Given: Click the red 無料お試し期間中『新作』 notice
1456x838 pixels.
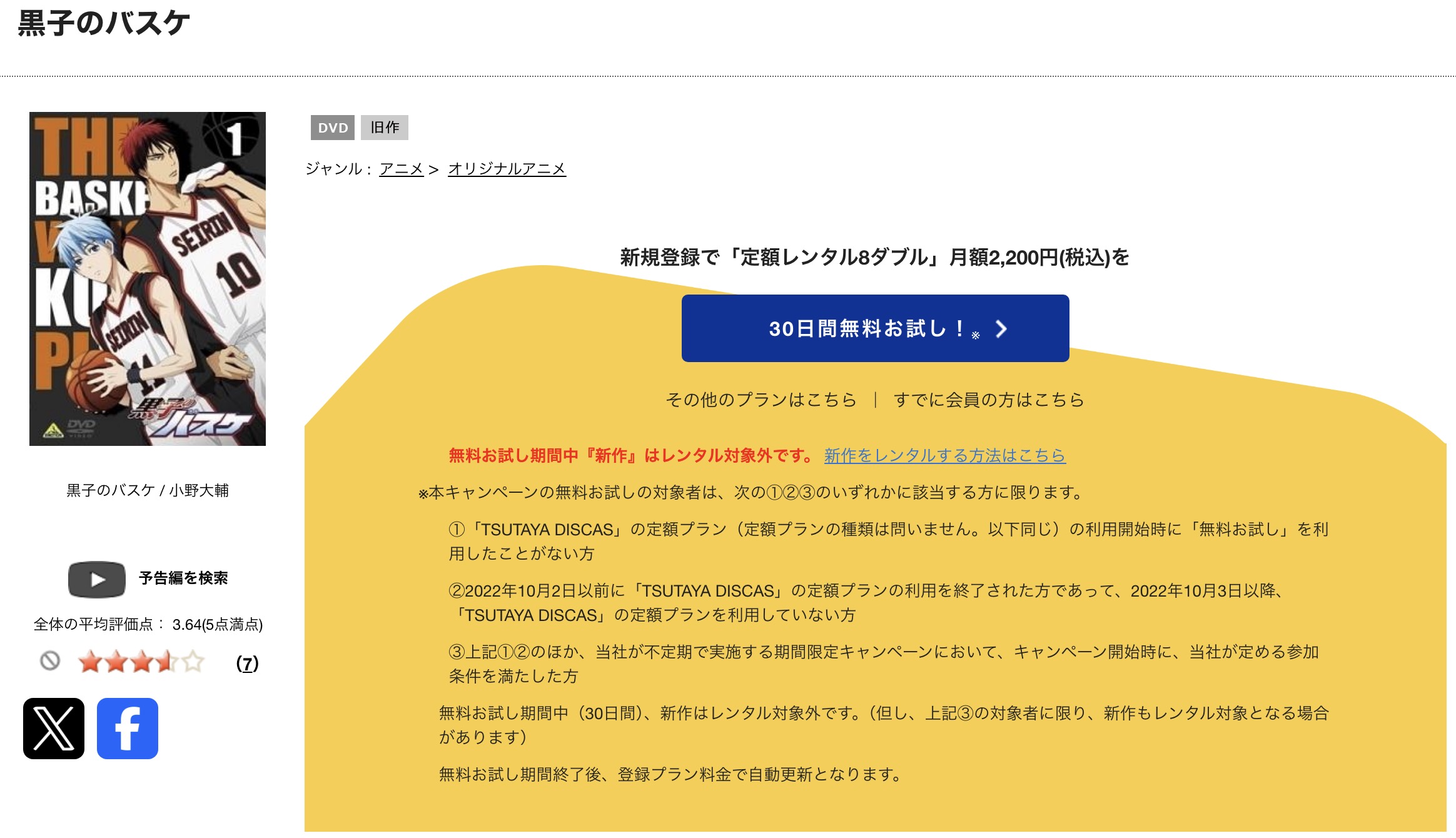Looking at the screenshot, I should (x=630, y=455).
